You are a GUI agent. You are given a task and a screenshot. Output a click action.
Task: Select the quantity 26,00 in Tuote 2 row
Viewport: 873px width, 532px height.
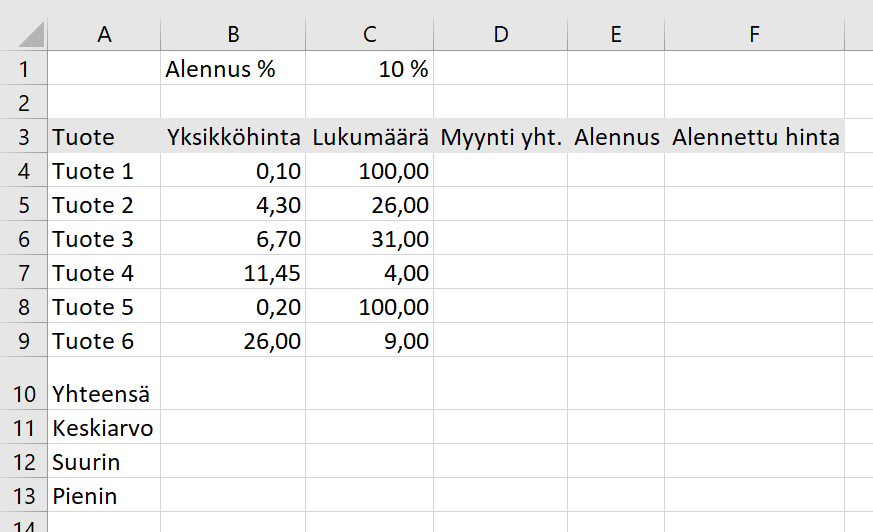(370, 204)
